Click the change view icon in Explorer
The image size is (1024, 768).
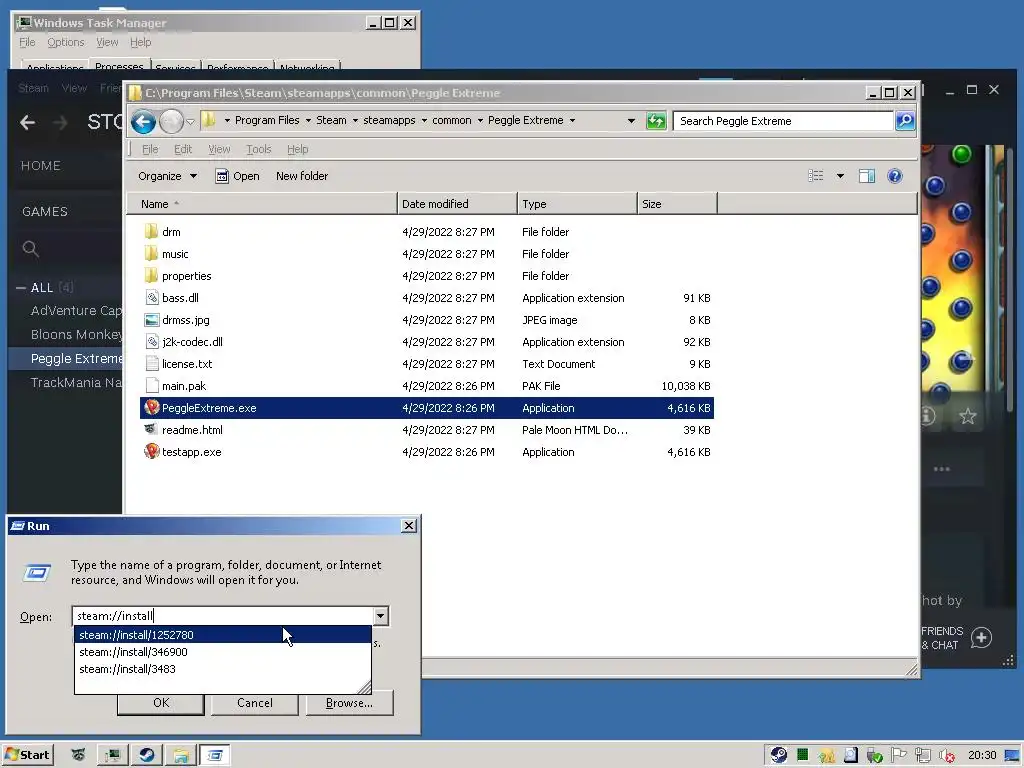816,176
